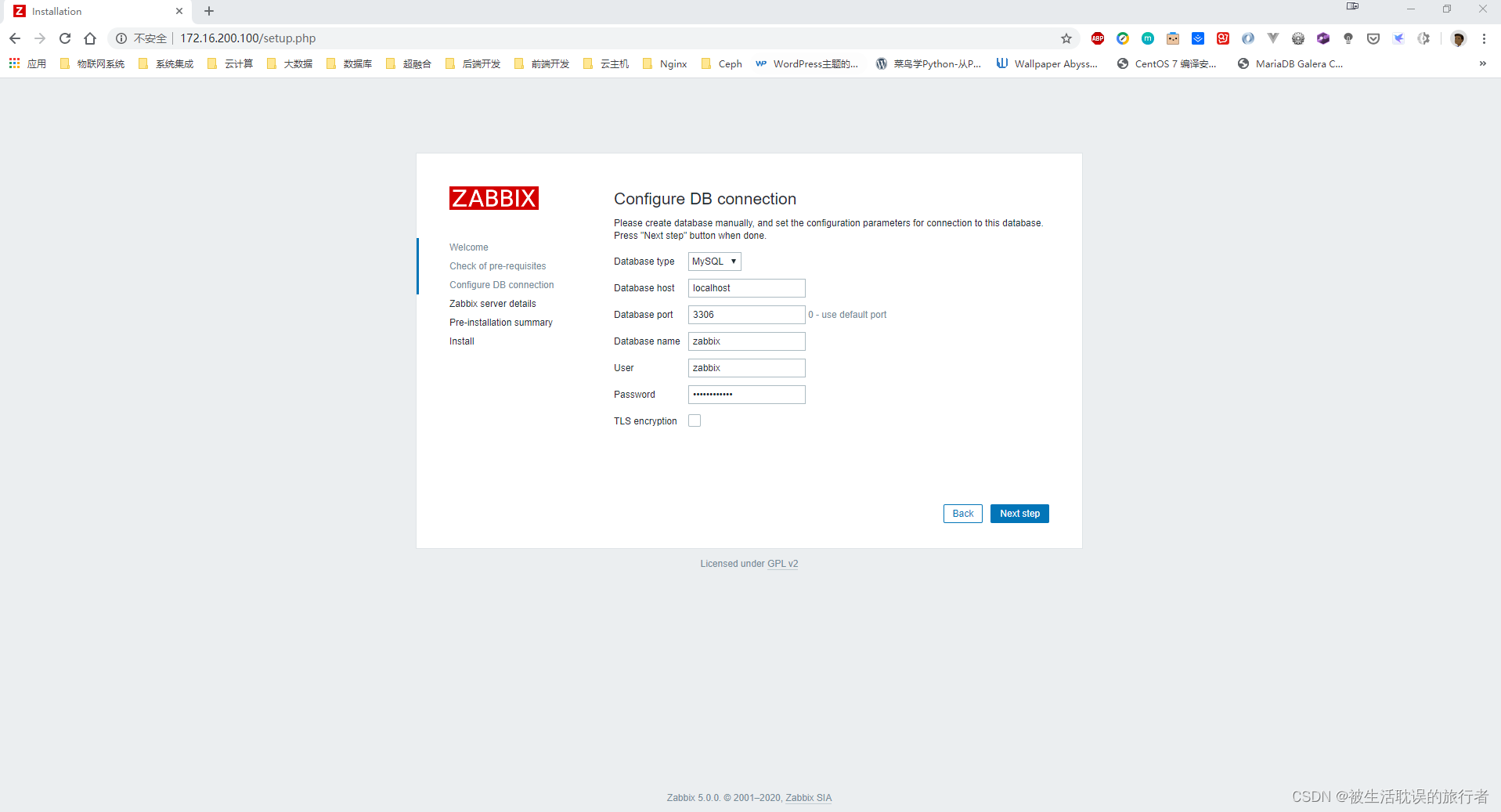Open the MariaDB Galera bookmark
Screen dimensions: 1501x812
pyautogui.click(x=1290, y=64)
